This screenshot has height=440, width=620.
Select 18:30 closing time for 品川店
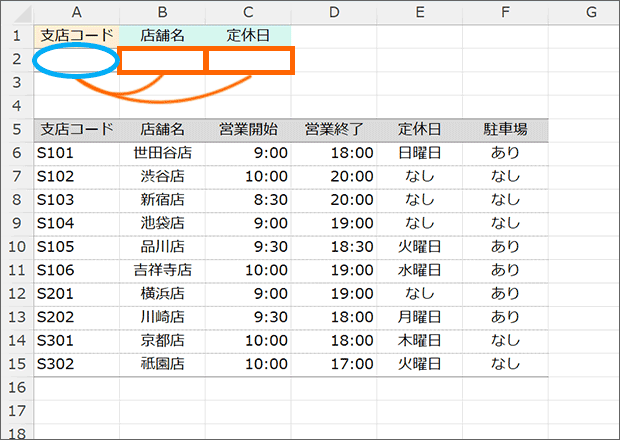click(x=334, y=247)
